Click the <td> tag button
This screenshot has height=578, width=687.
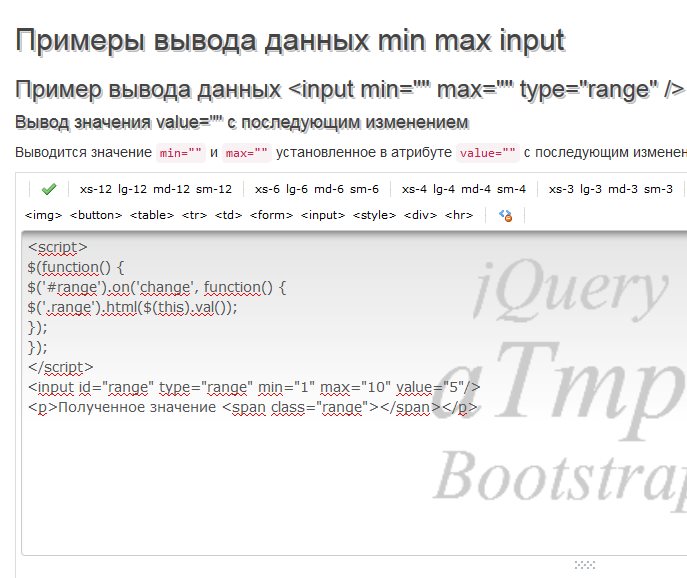tap(228, 215)
